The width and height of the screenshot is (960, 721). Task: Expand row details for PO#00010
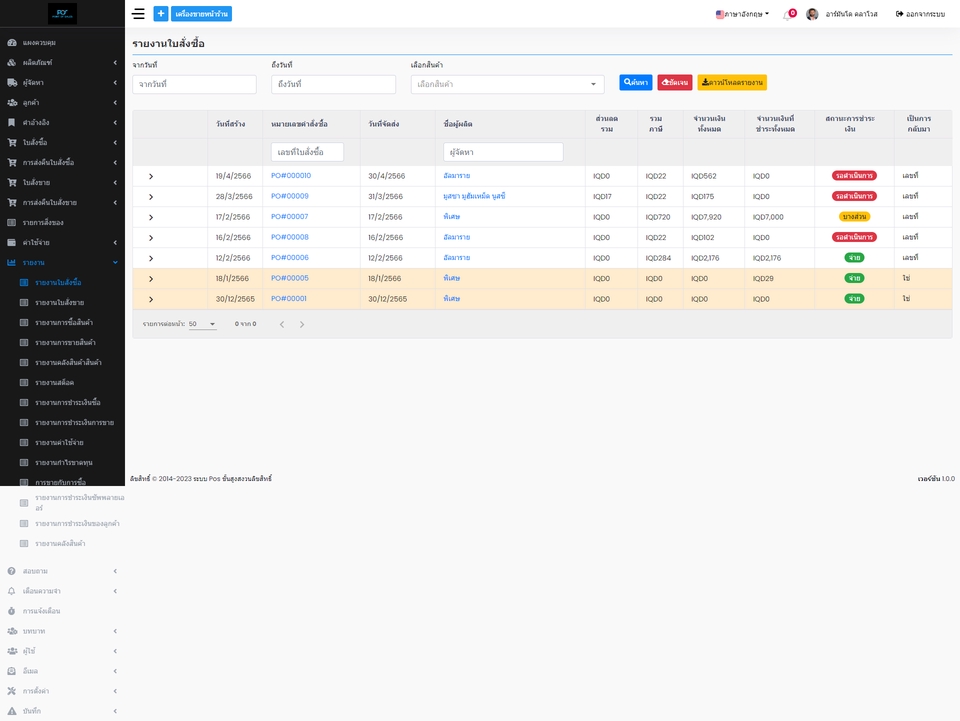tap(151, 176)
